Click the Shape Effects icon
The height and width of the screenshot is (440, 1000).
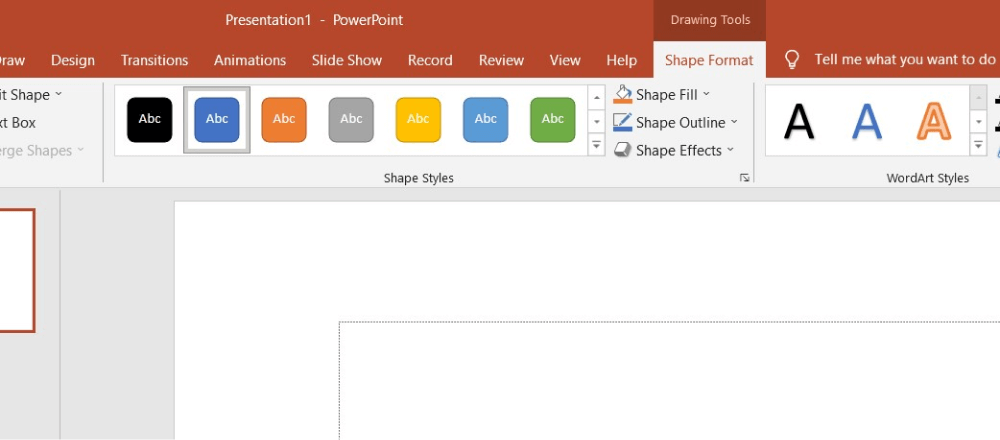point(623,151)
